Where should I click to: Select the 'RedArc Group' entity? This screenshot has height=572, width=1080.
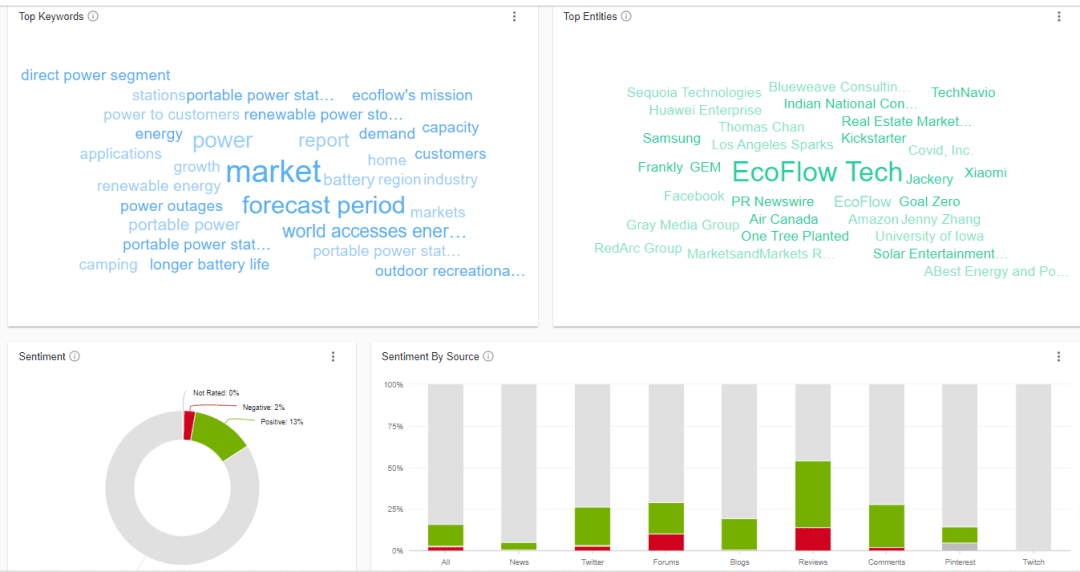tap(638, 248)
